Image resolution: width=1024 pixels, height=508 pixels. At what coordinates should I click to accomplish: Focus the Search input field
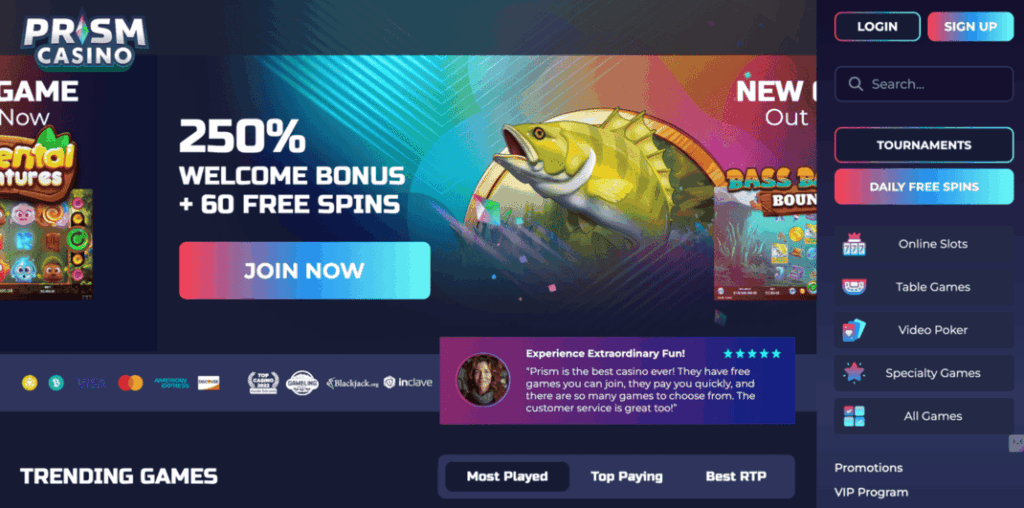coord(924,84)
